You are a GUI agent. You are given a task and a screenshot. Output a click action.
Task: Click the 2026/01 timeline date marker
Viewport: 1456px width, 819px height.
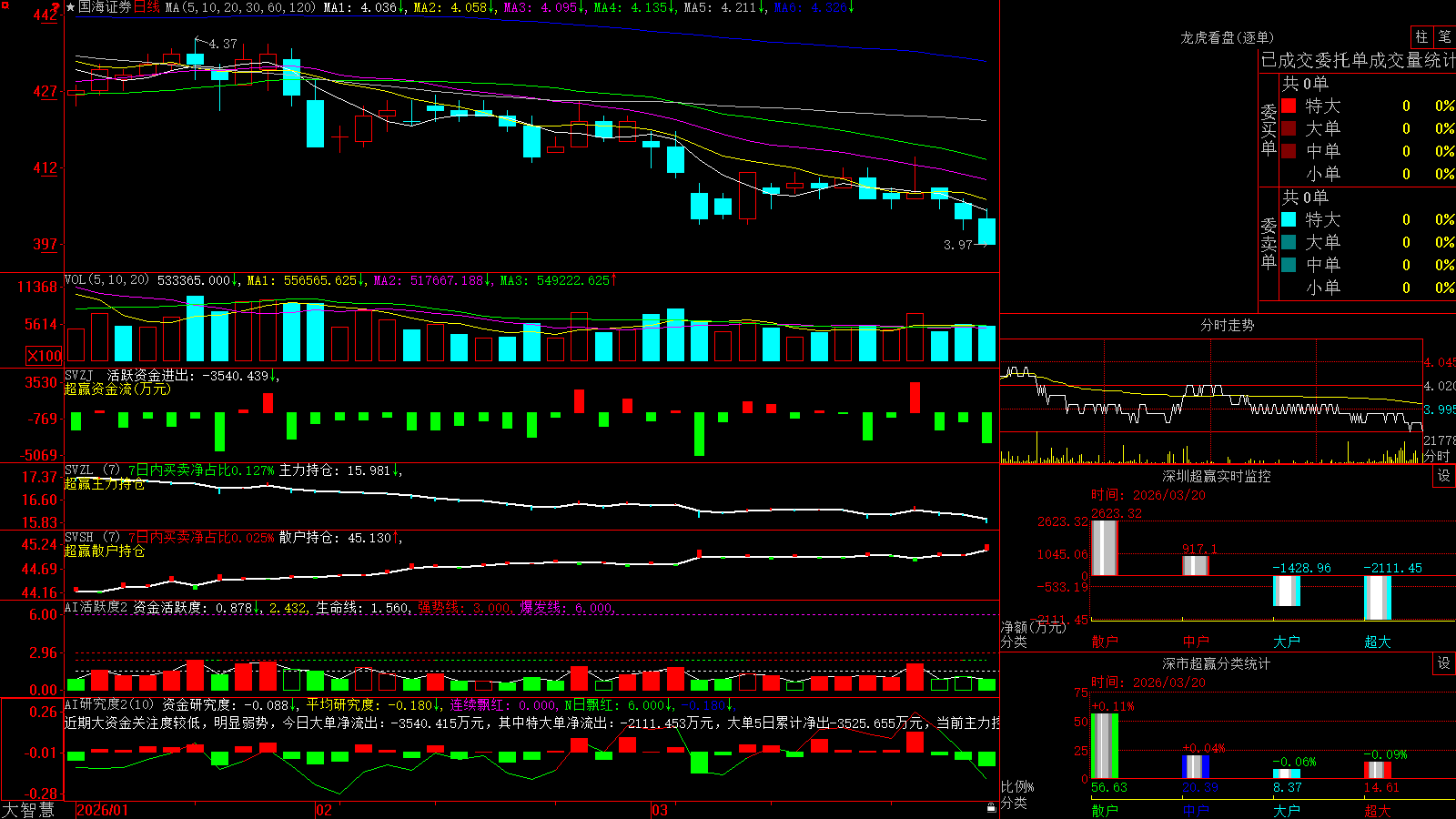pos(102,810)
